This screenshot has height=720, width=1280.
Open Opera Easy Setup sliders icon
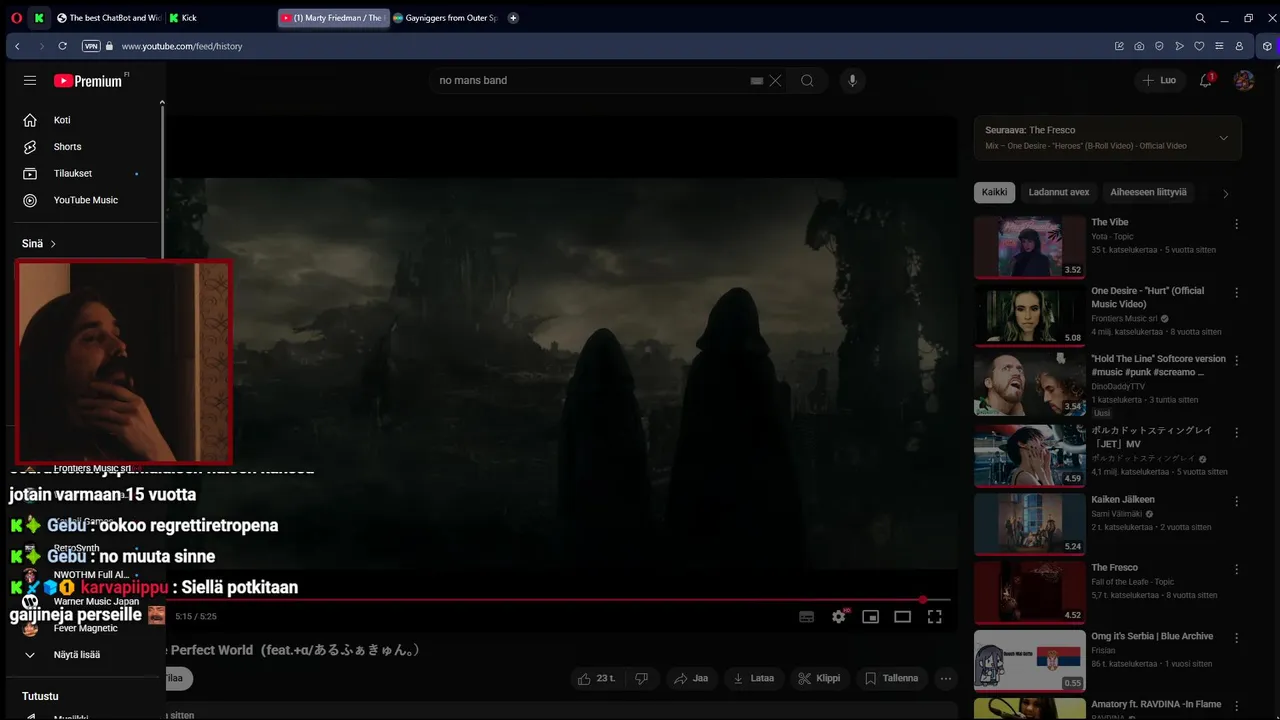pyautogui.click(x=1219, y=46)
